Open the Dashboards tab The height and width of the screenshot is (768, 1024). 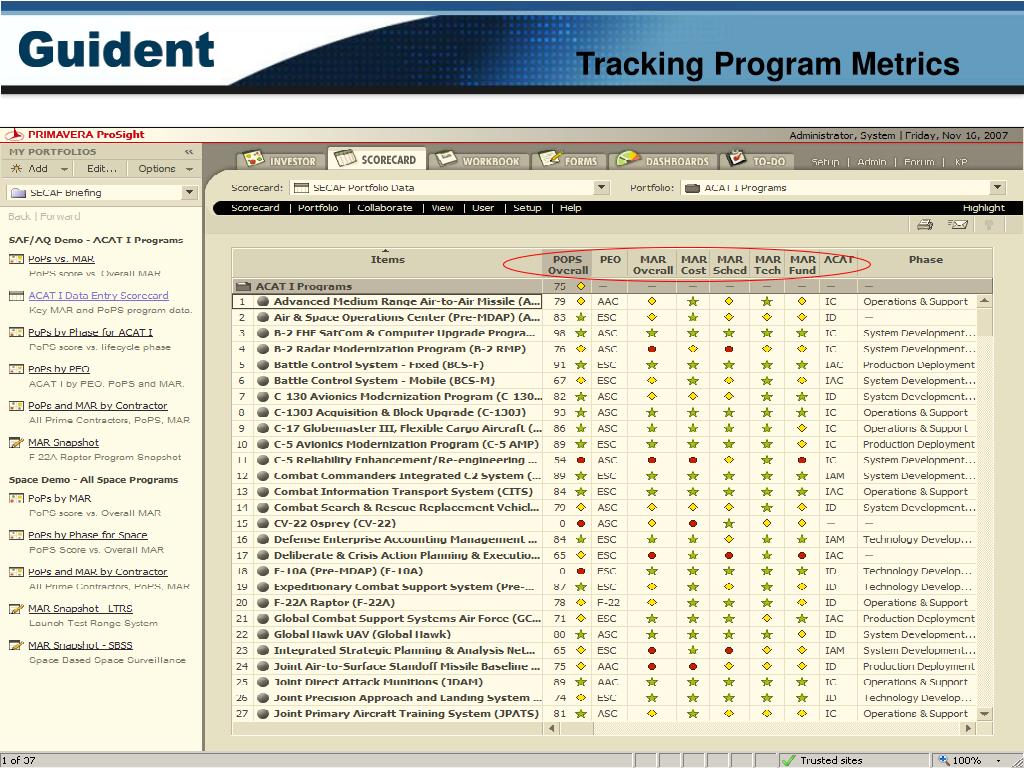(x=664, y=159)
